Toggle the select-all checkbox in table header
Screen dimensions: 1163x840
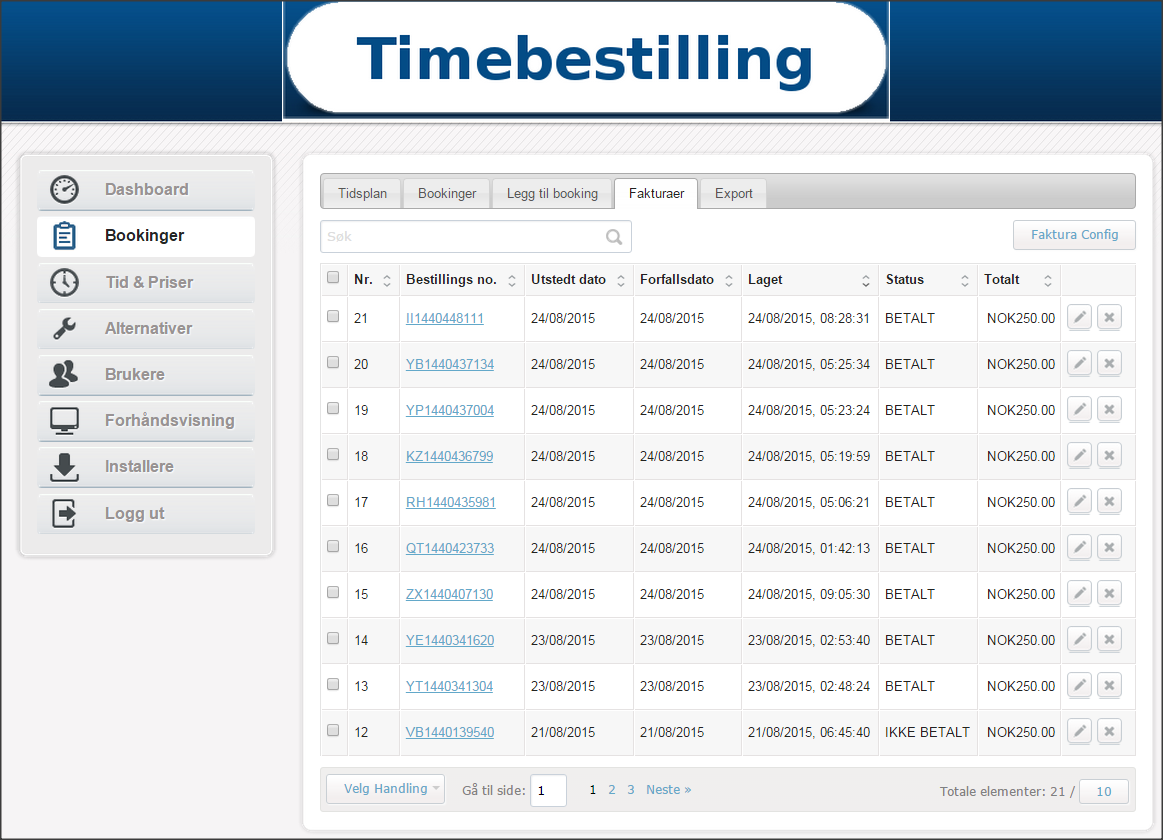click(333, 279)
